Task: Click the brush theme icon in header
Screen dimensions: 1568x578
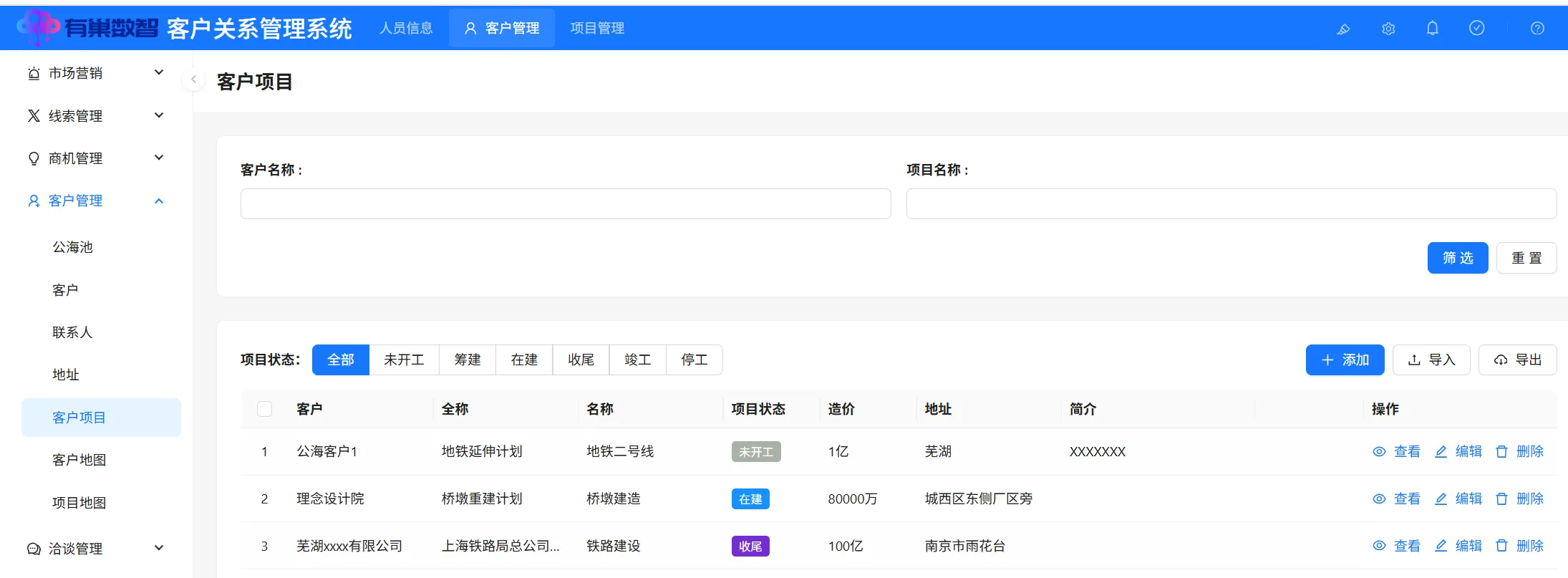Action: pos(1343,29)
